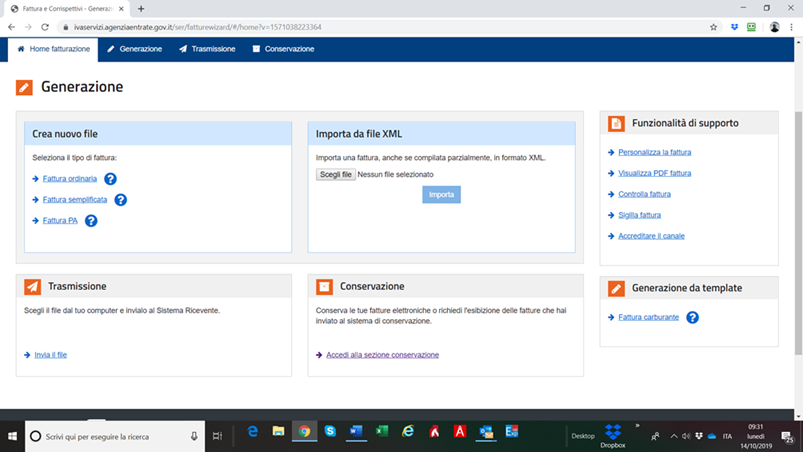Screen dimensions: 803x452
Task: Bookmark page with the star icon
Action: click(x=713, y=27)
